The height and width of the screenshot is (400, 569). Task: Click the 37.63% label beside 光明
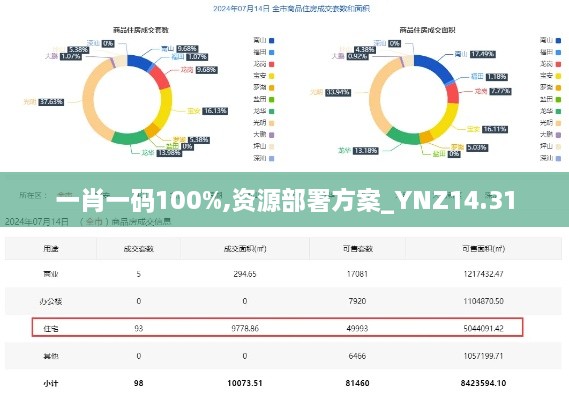click(x=51, y=102)
